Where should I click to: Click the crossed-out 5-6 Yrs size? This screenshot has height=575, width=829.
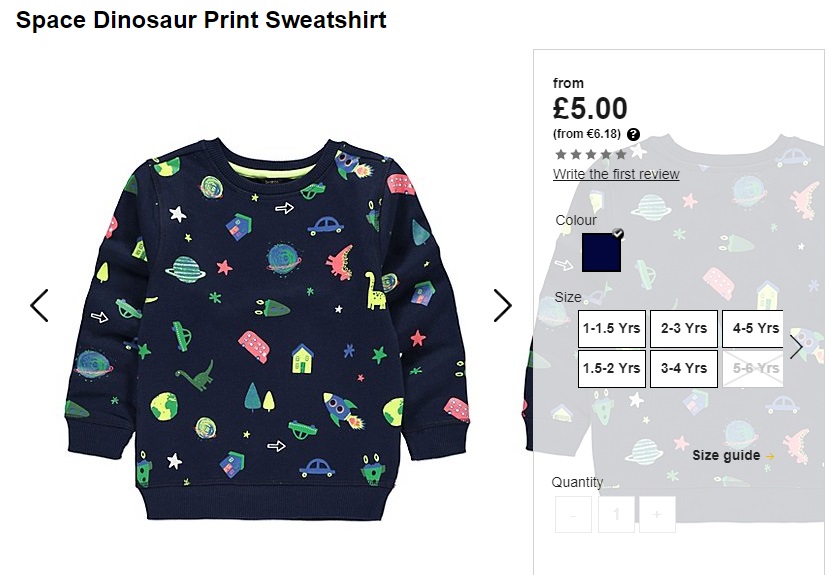tap(753, 369)
